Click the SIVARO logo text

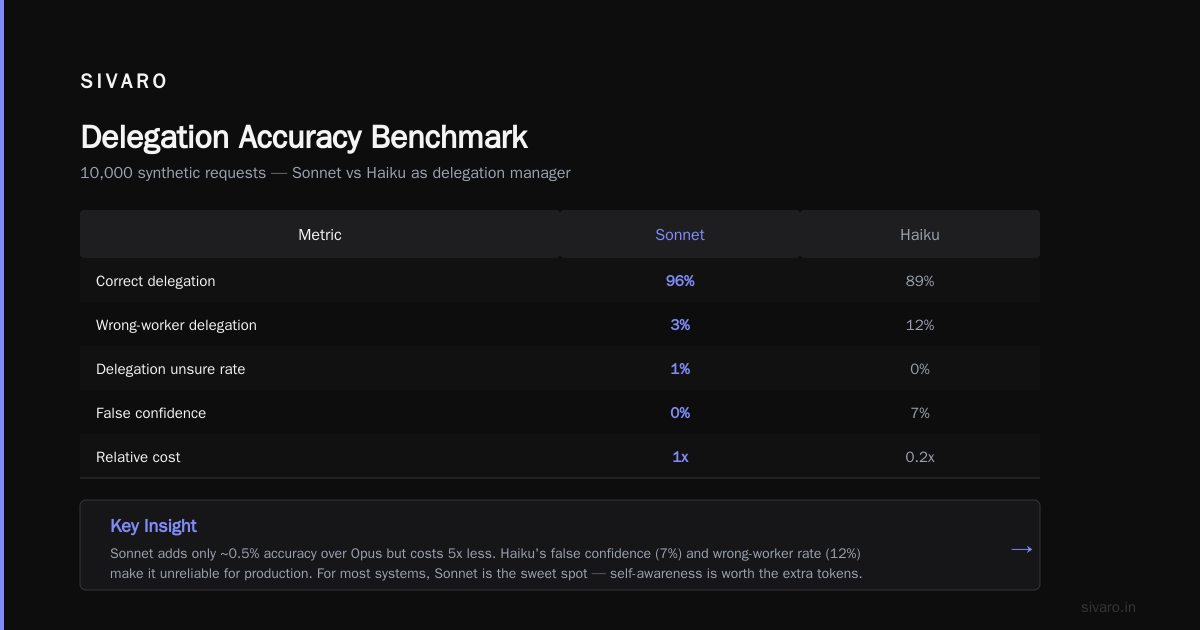tap(124, 82)
